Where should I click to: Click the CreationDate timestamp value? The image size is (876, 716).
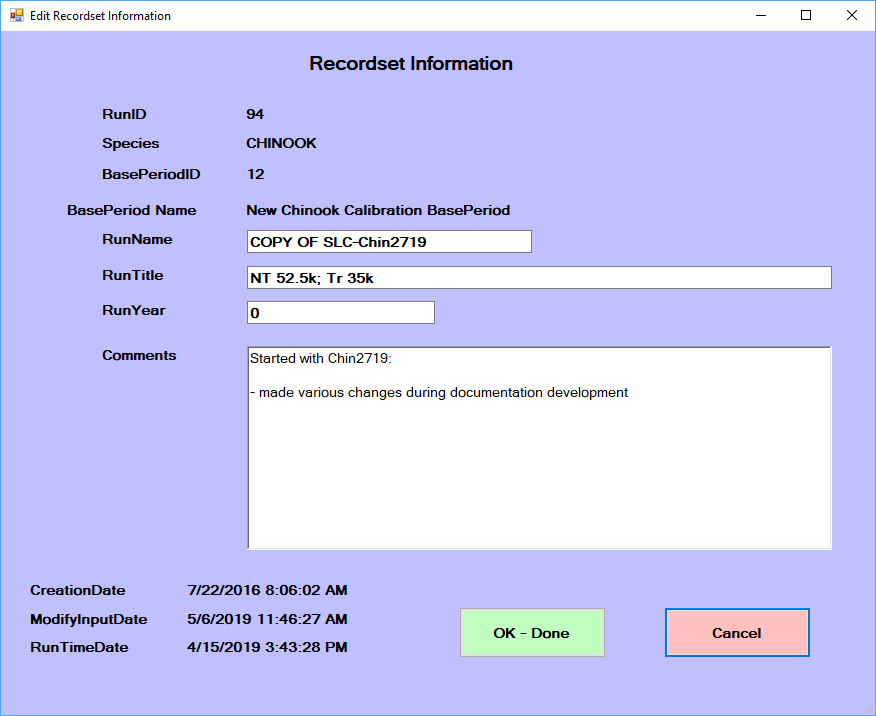pyautogui.click(x=267, y=590)
